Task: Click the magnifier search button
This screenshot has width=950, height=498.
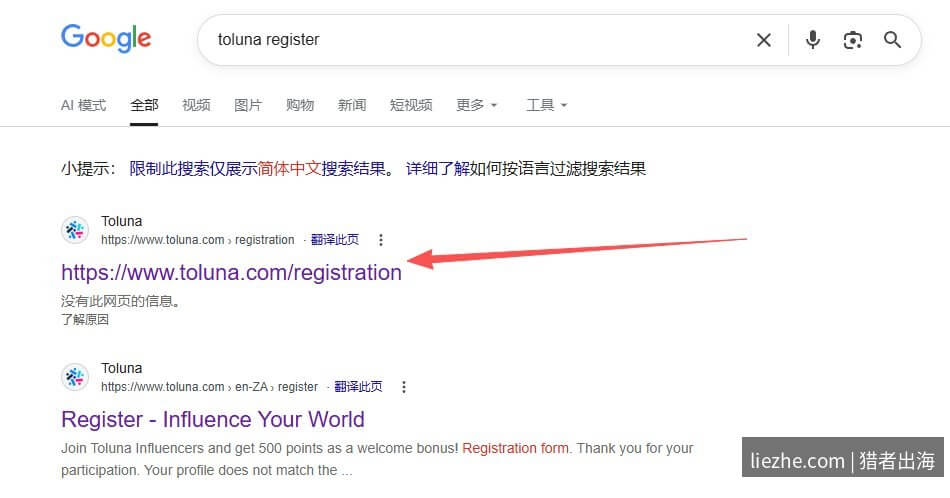Action: (892, 40)
